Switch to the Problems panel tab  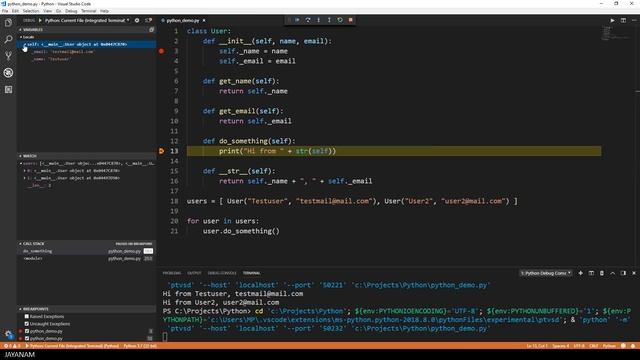point(171,273)
